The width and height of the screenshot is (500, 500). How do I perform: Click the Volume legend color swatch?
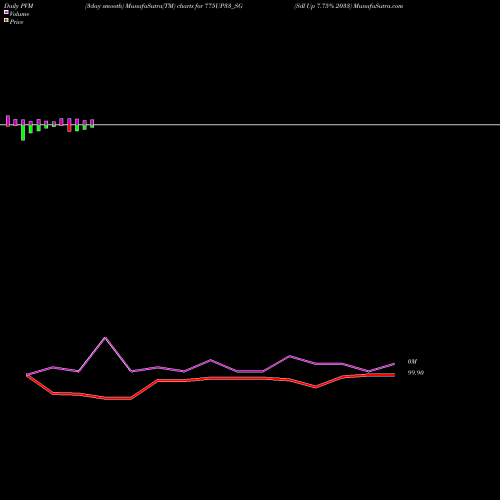click(6, 12)
